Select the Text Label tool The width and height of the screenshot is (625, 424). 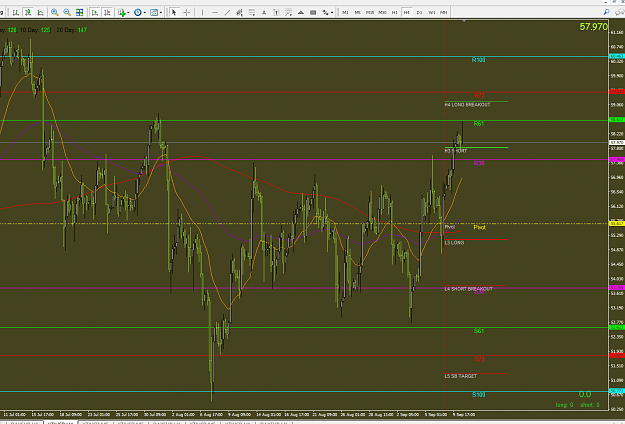click(x=276, y=12)
